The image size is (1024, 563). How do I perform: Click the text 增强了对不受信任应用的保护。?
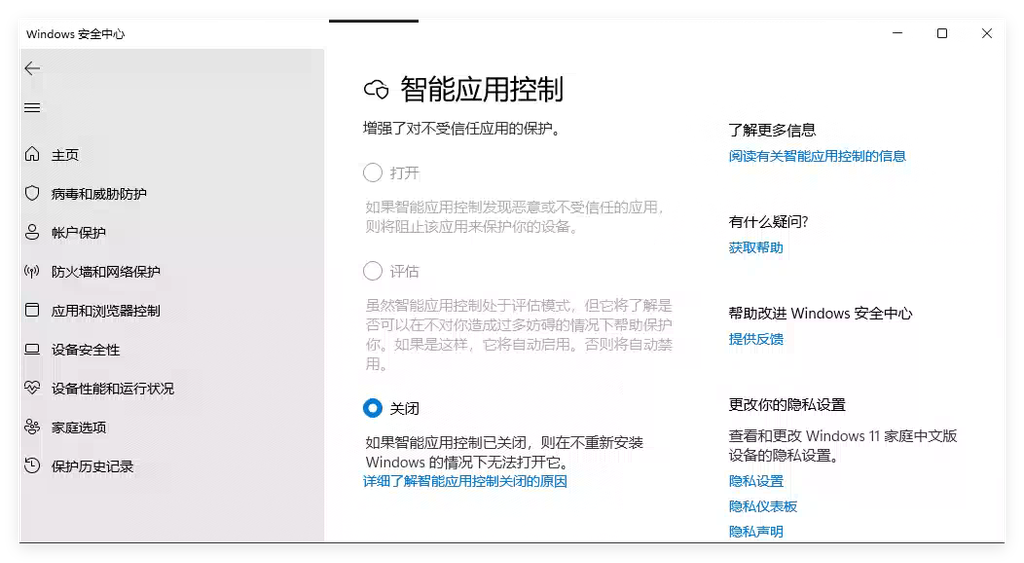(462, 129)
